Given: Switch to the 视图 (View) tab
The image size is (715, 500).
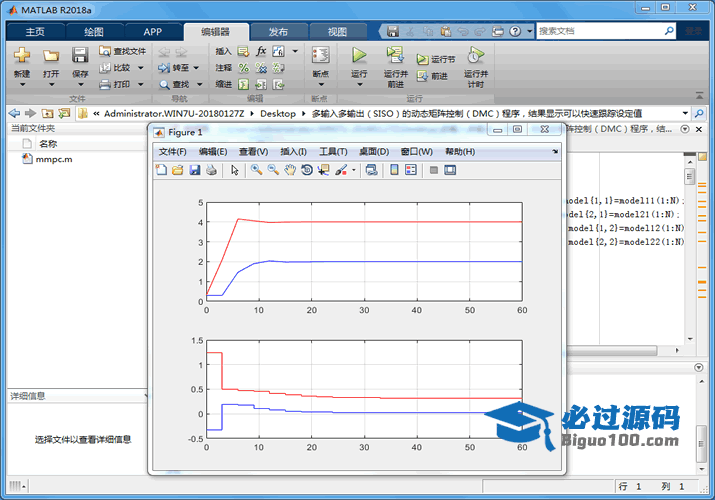Looking at the screenshot, I should point(337,31).
